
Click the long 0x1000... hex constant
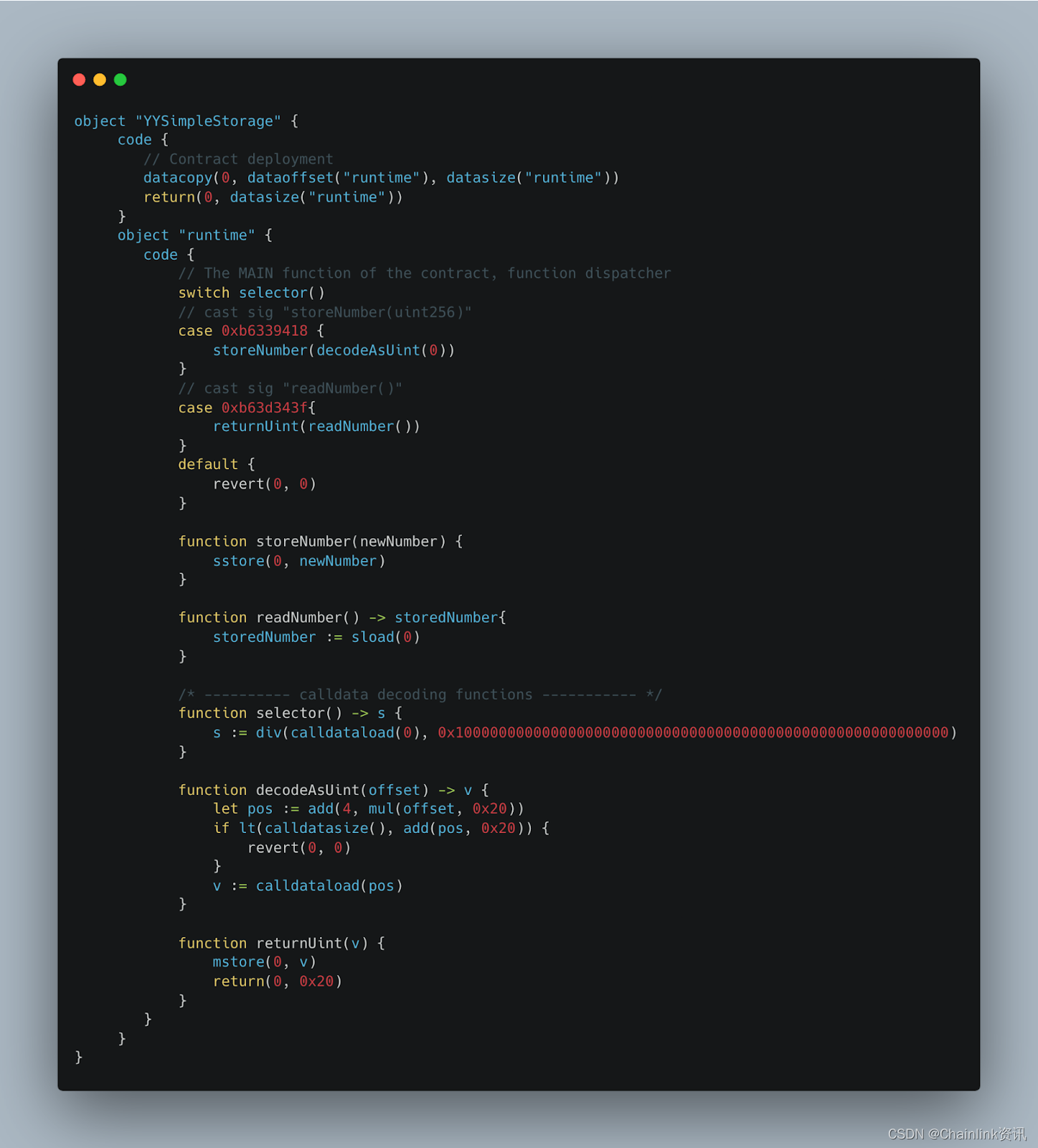pyautogui.click(x=693, y=733)
